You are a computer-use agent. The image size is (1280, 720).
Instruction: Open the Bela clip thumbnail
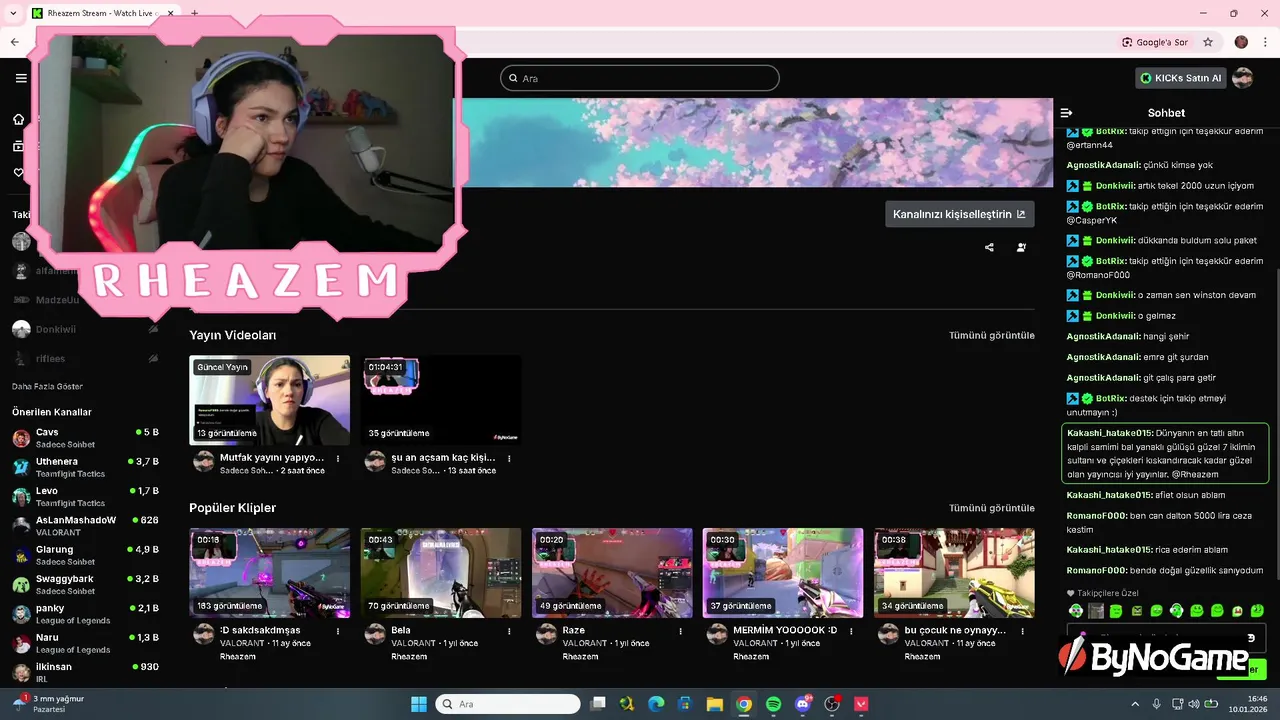tap(441, 573)
